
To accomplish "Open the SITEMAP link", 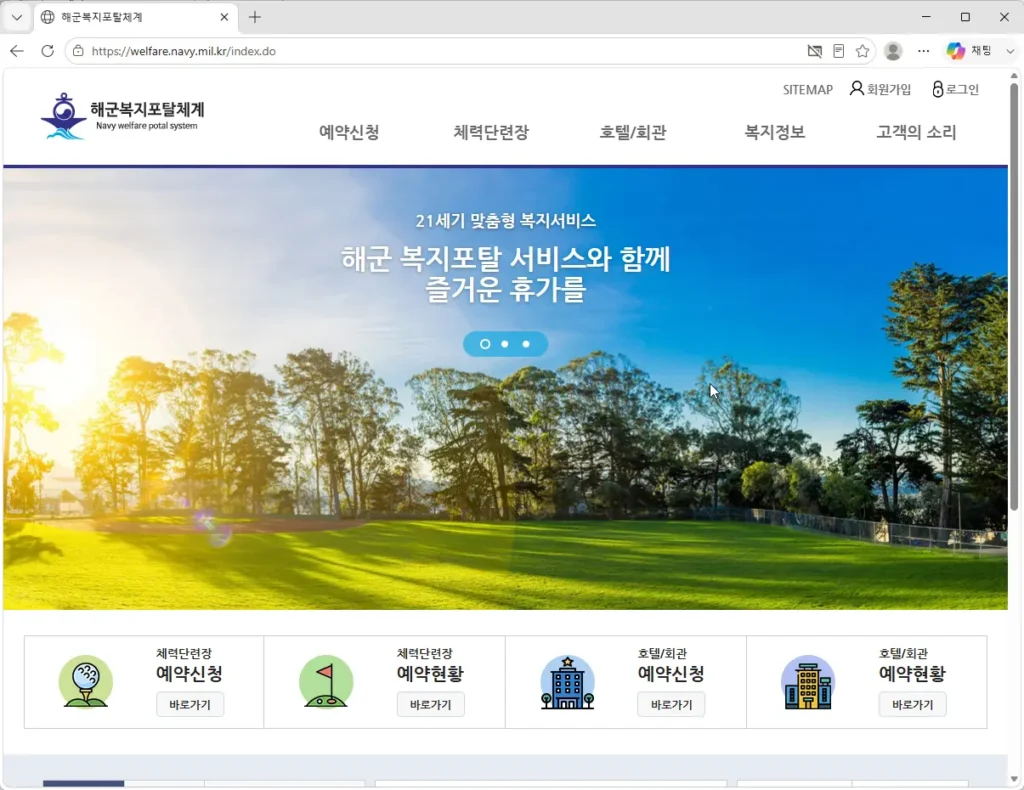I will click(x=808, y=89).
